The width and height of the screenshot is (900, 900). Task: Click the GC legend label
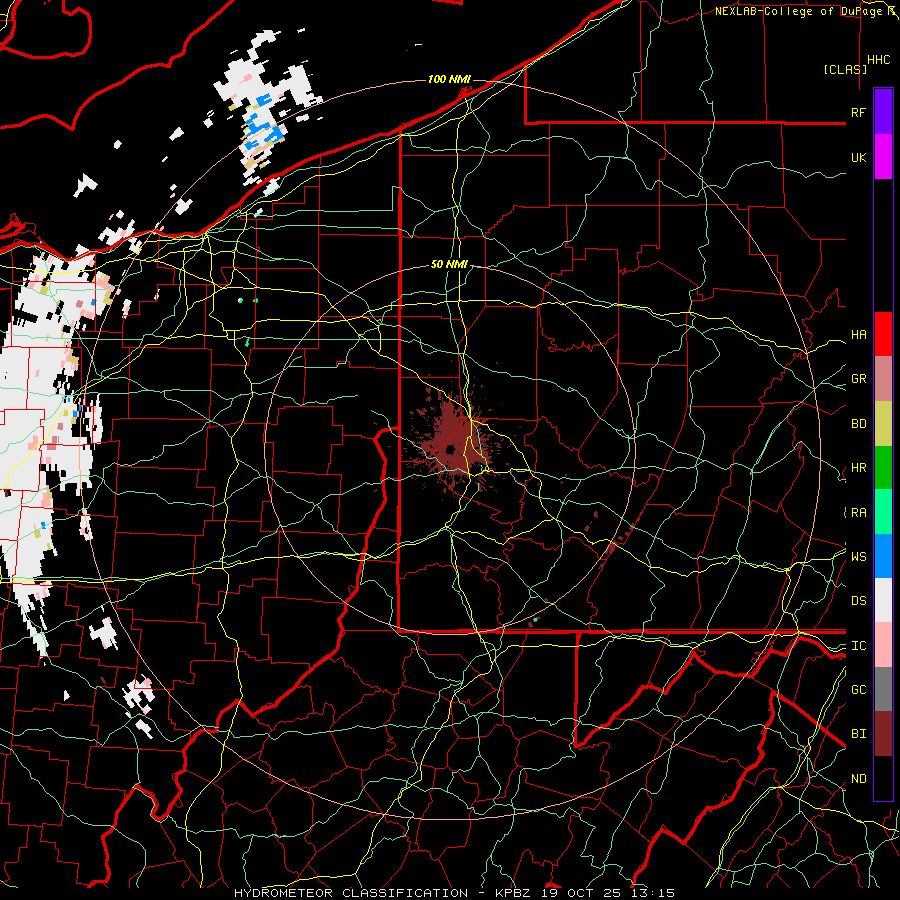[858, 690]
